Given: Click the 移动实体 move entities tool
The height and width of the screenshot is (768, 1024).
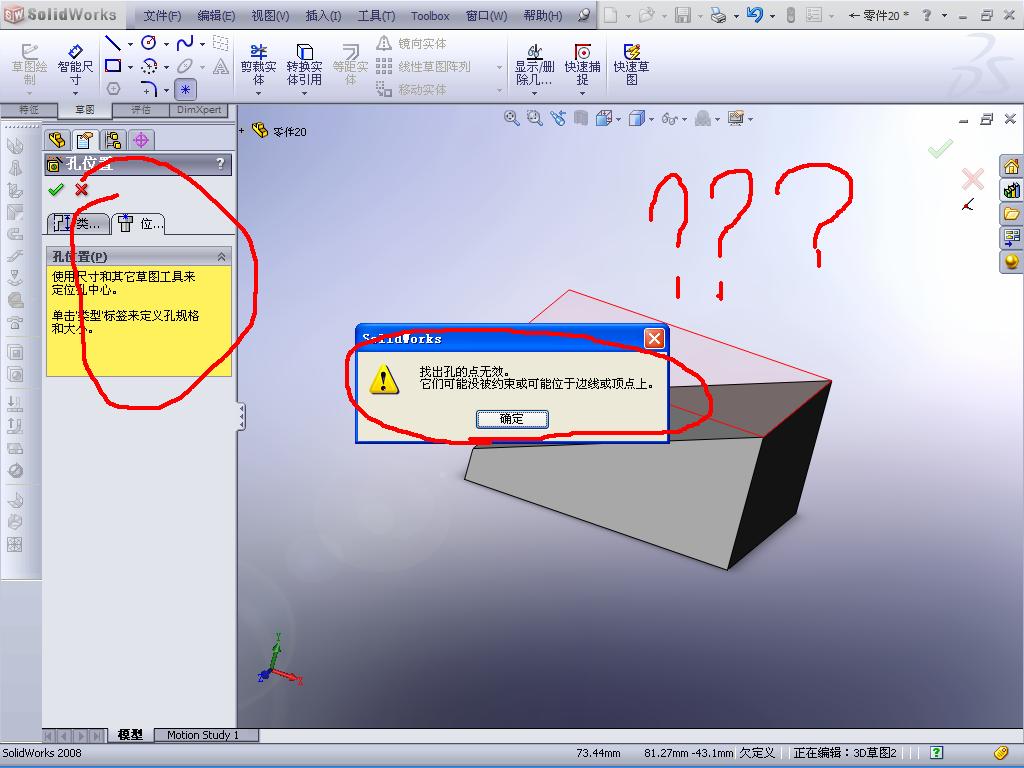Looking at the screenshot, I should [412, 89].
